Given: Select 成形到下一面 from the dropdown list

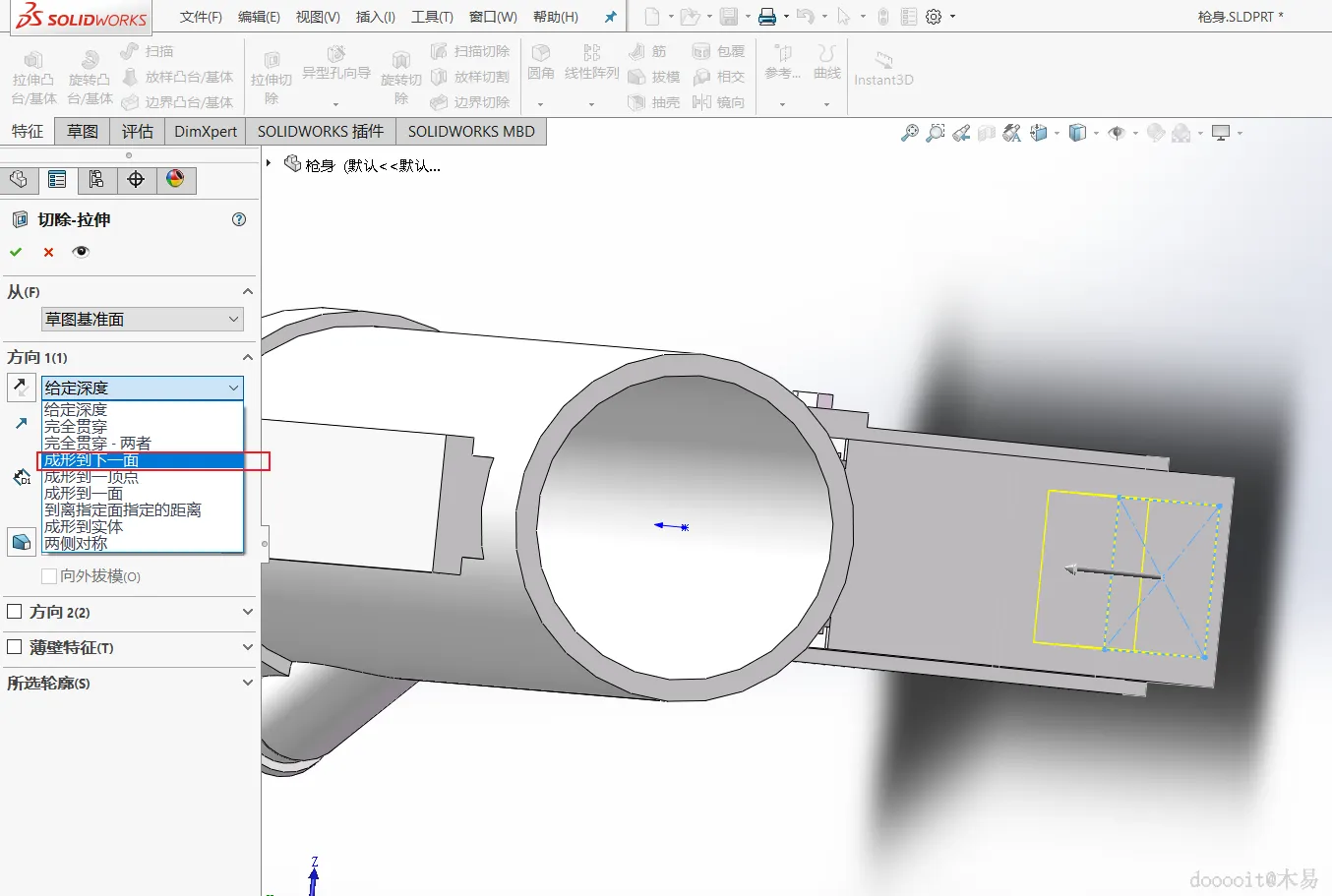Looking at the screenshot, I should click(91, 460).
